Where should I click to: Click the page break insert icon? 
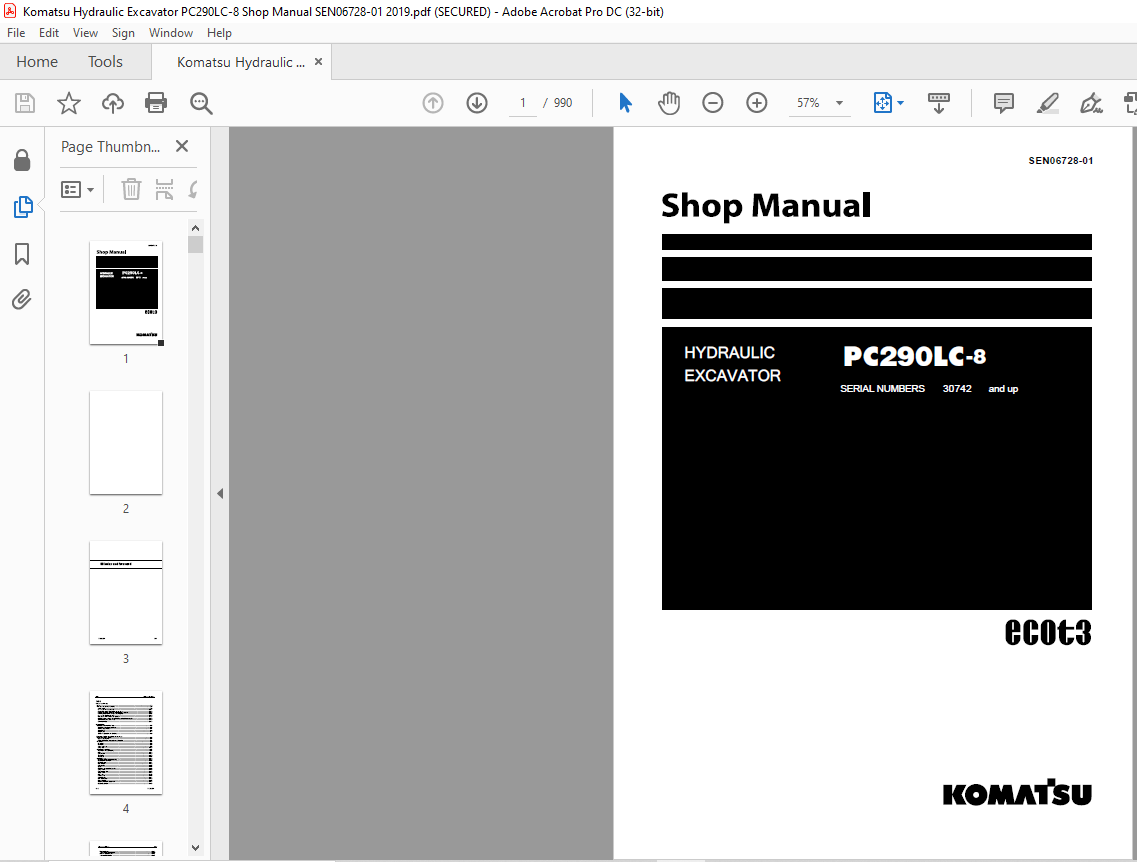(x=165, y=189)
